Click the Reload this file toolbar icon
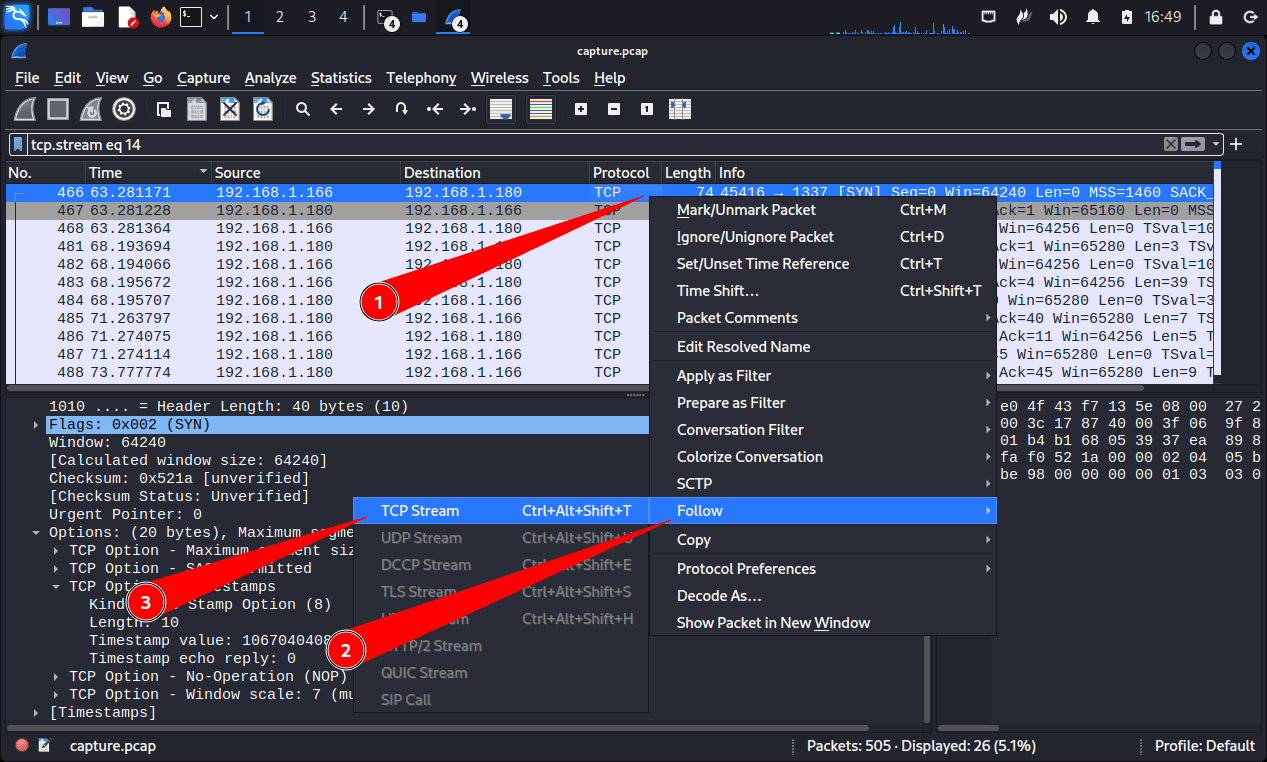Image resolution: width=1267 pixels, height=762 pixels. click(x=263, y=109)
